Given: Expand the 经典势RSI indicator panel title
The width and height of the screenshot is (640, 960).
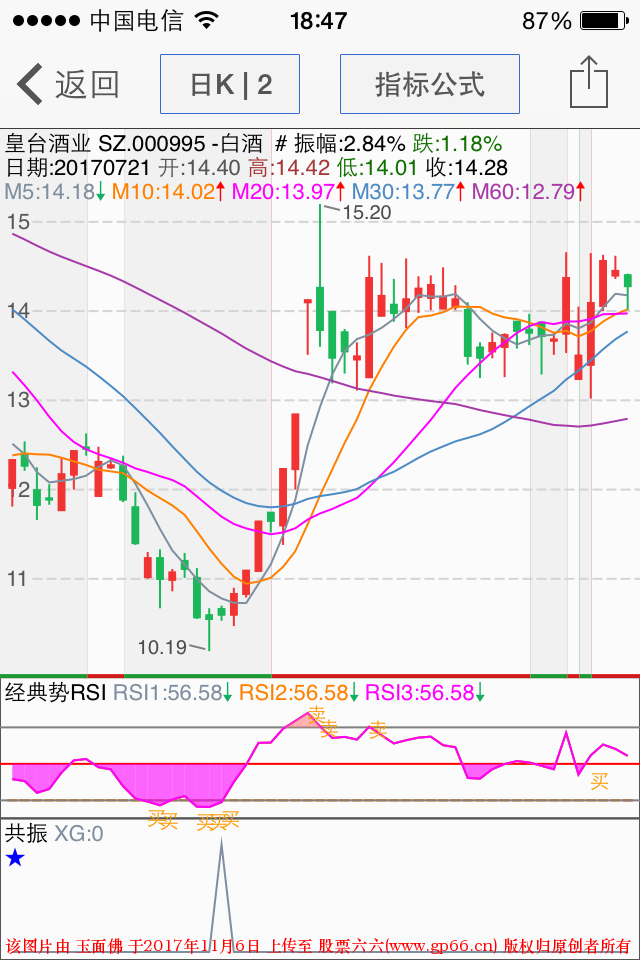Looking at the screenshot, I should click(x=56, y=692).
